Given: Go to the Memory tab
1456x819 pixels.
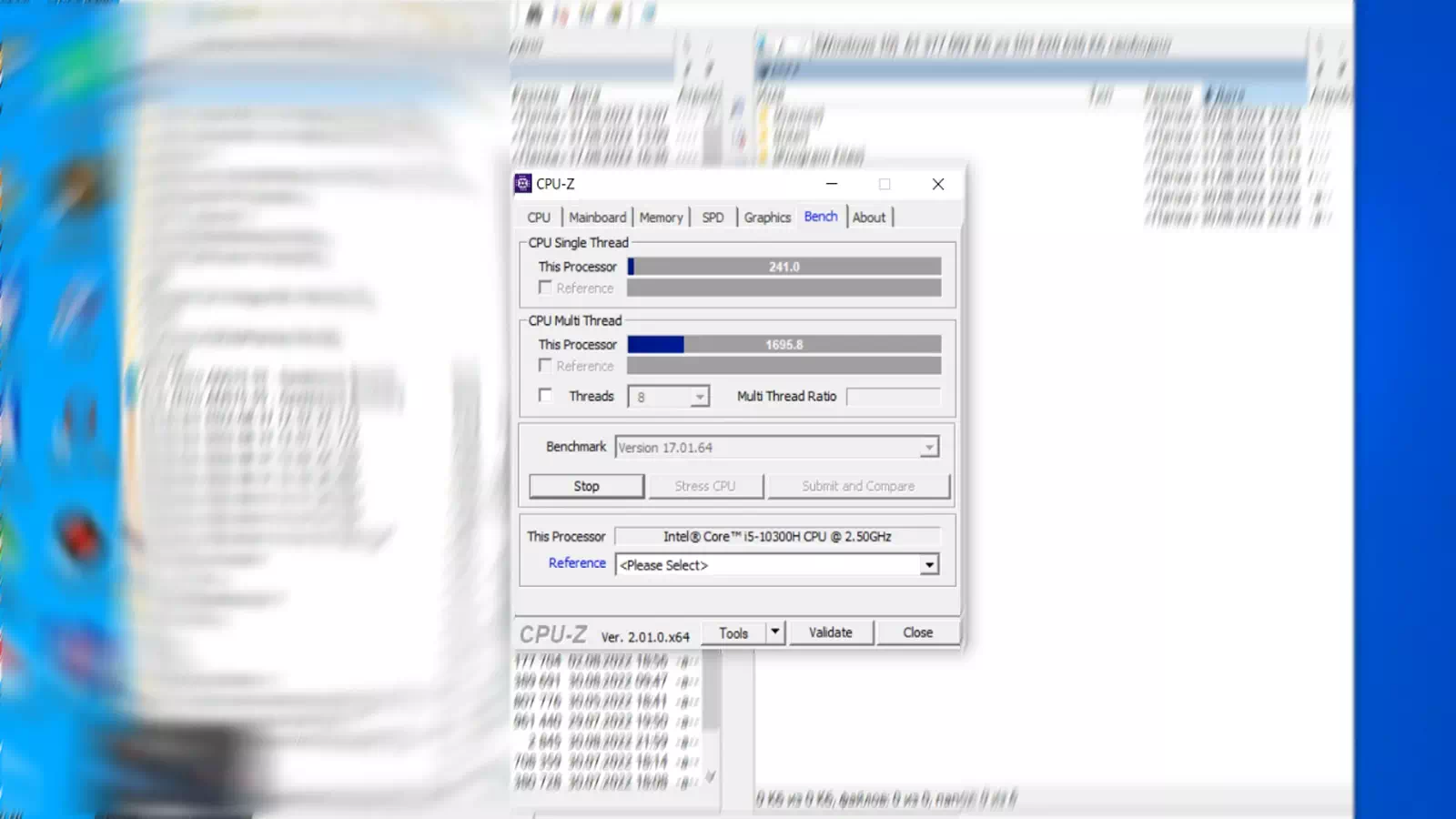Looking at the screenshot, I should 661,217.
